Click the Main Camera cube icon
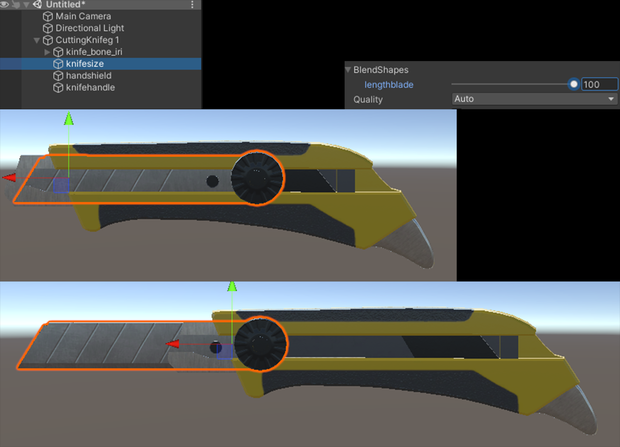The height and width of the screenshot is (447, 620). pyautogui.click(x=48, y=16)
